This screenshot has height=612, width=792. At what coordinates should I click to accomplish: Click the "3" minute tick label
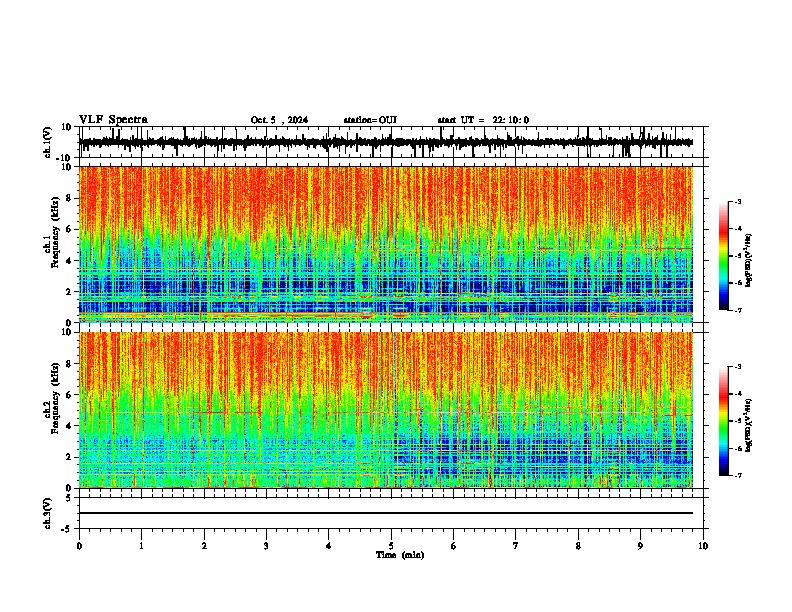pyautogui.click(x=266, y=546)
